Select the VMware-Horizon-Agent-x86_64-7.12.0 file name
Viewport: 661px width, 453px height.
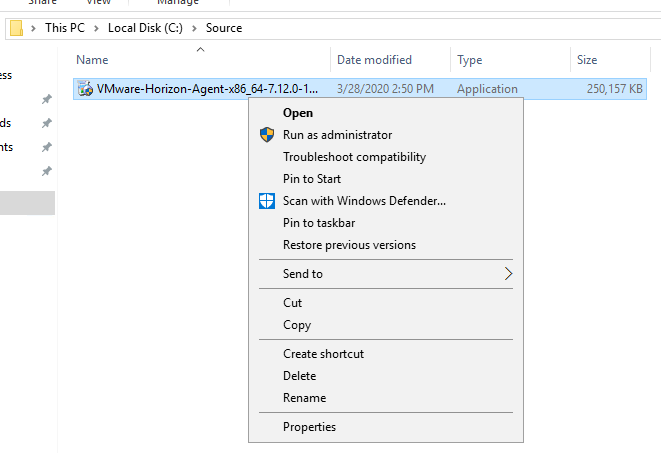[x=207, y=89]
